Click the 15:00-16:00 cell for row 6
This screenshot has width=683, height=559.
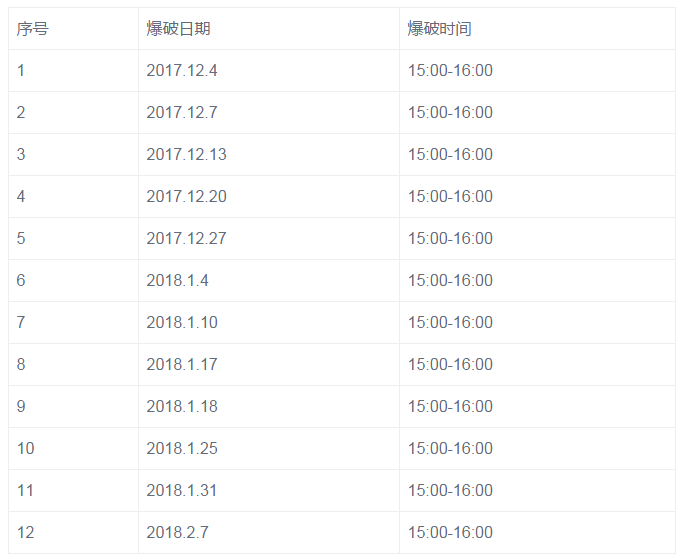[537, 281]
